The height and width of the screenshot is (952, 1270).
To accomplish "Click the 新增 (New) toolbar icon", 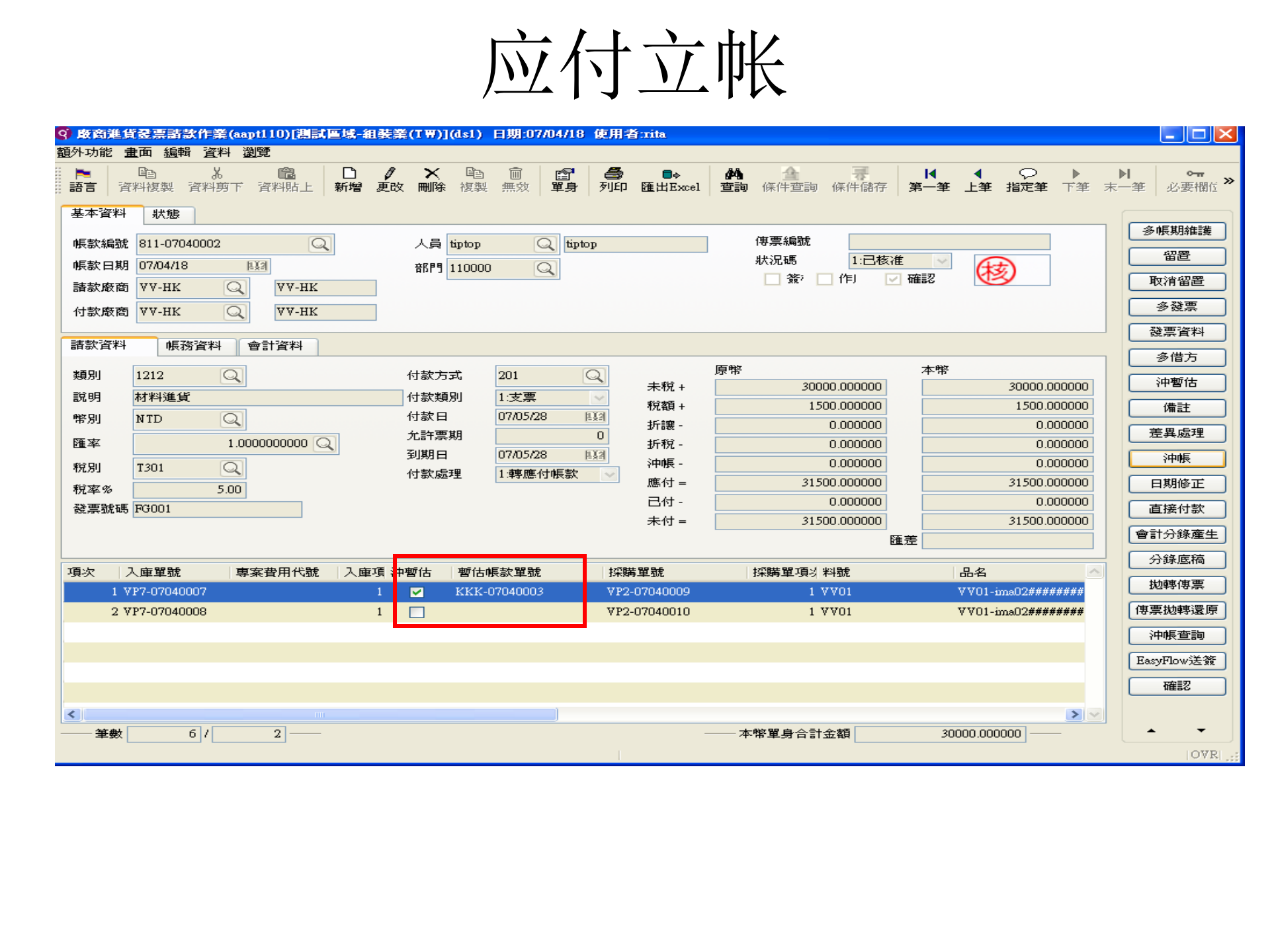I will pos(348,180).
